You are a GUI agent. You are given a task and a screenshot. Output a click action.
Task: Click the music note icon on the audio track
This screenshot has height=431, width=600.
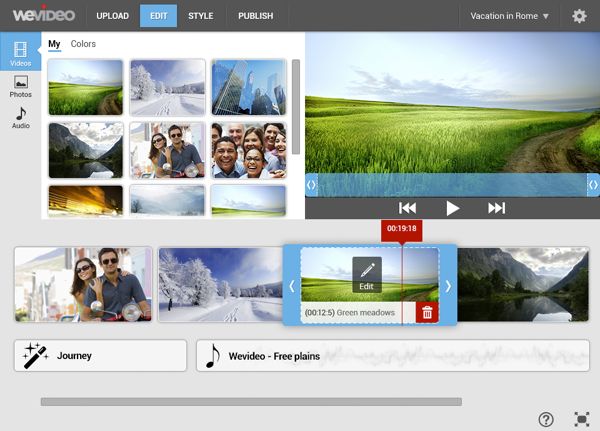point(213,356)
